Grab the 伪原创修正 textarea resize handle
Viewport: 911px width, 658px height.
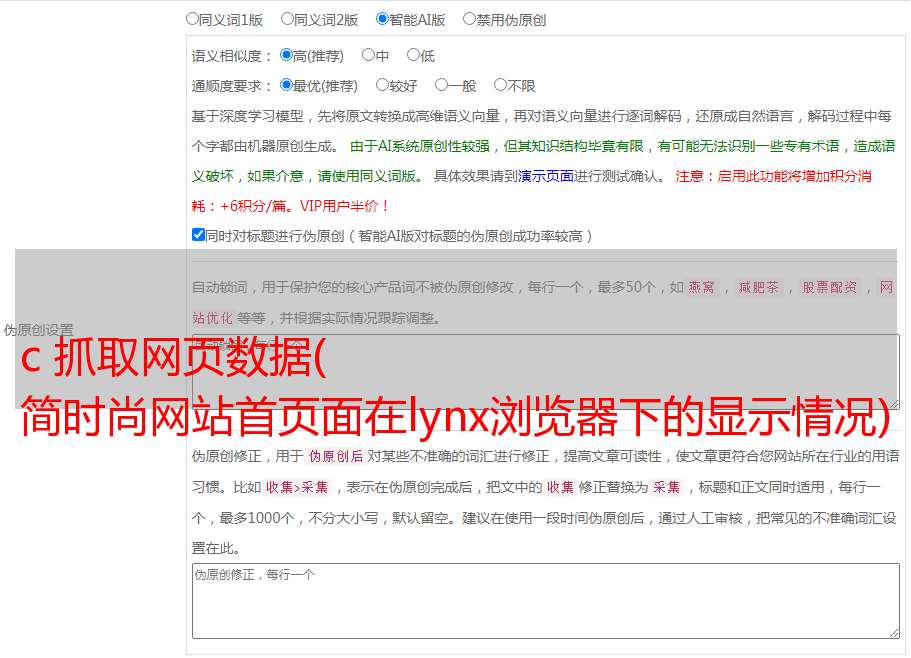click(894, 634)
